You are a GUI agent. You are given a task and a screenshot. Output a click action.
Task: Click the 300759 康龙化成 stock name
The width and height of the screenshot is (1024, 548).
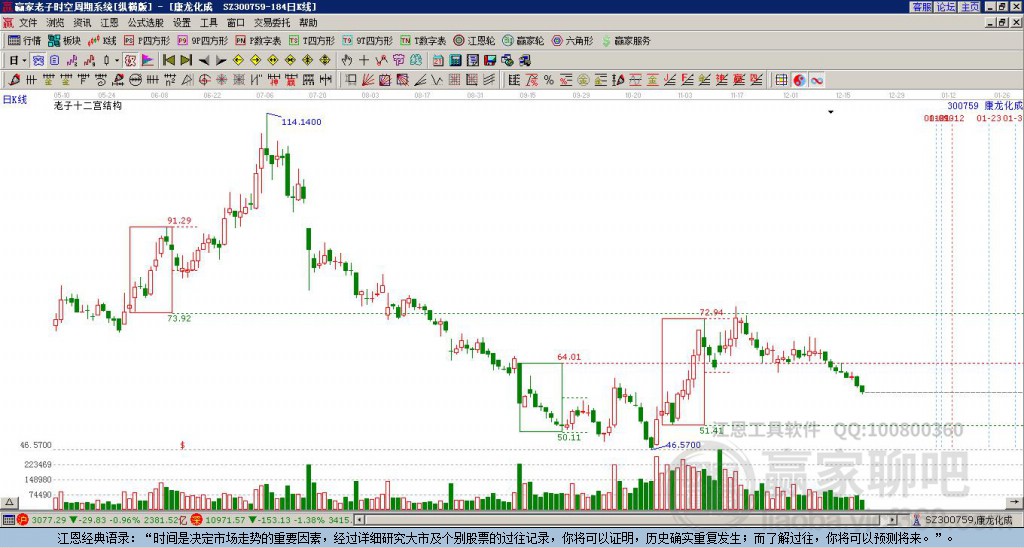coord(985,105)
